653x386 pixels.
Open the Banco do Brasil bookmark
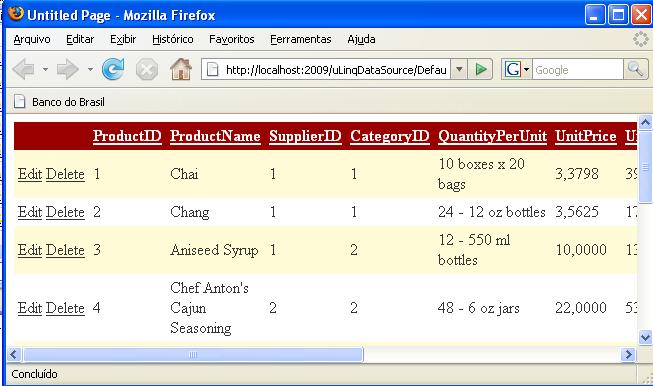[59, 102]
